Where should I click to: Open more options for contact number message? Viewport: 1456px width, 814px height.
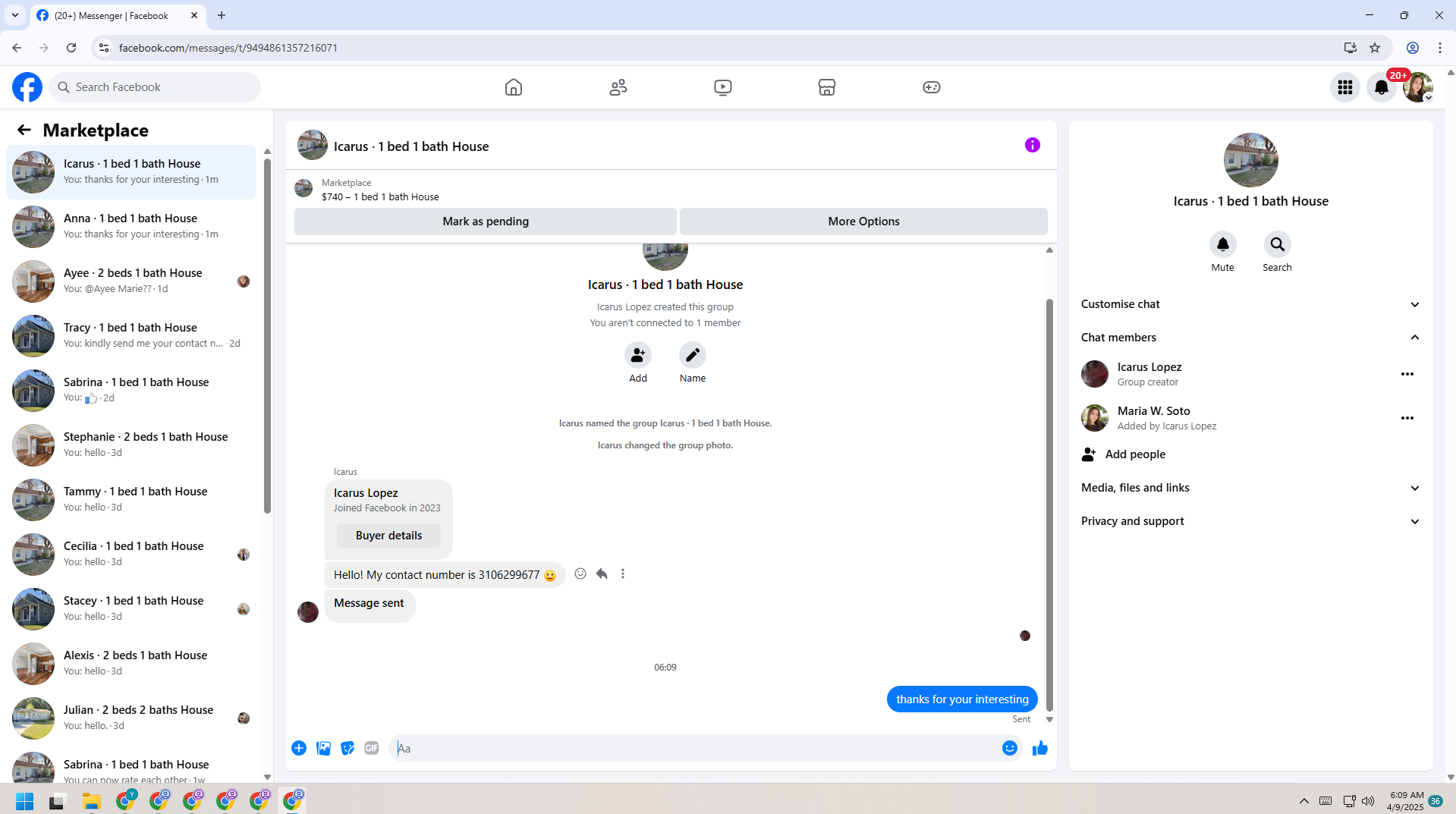(623, 574)
